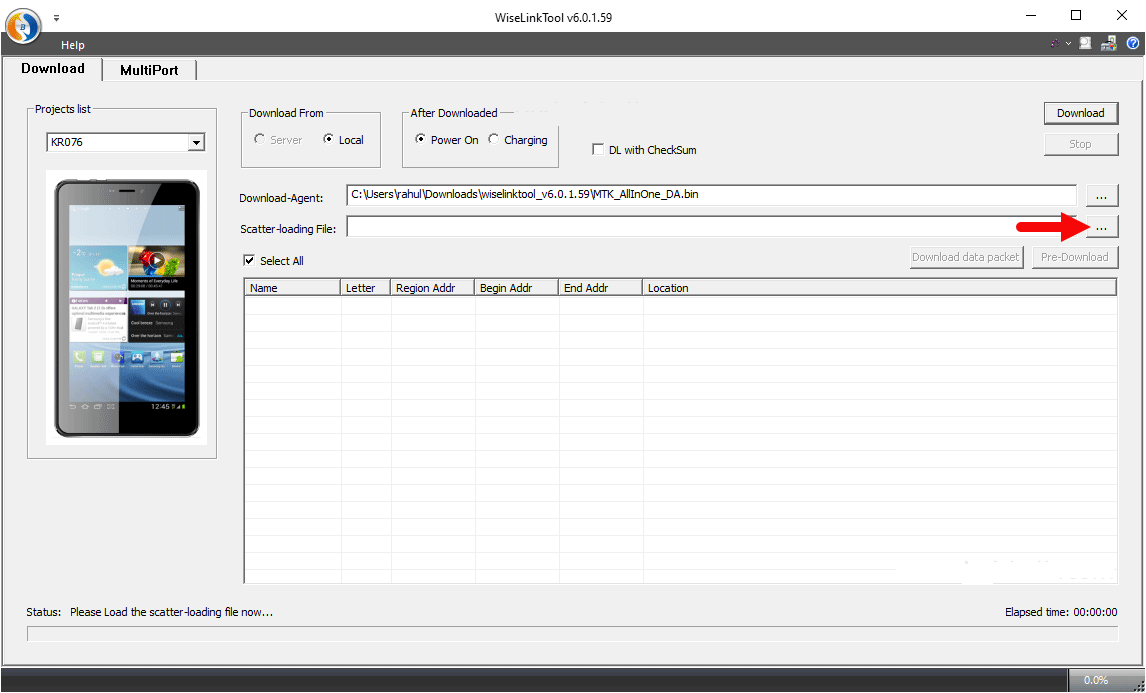Select the Local download source option
Viewport: 1146px width, 693px height.
click(329, 140)
